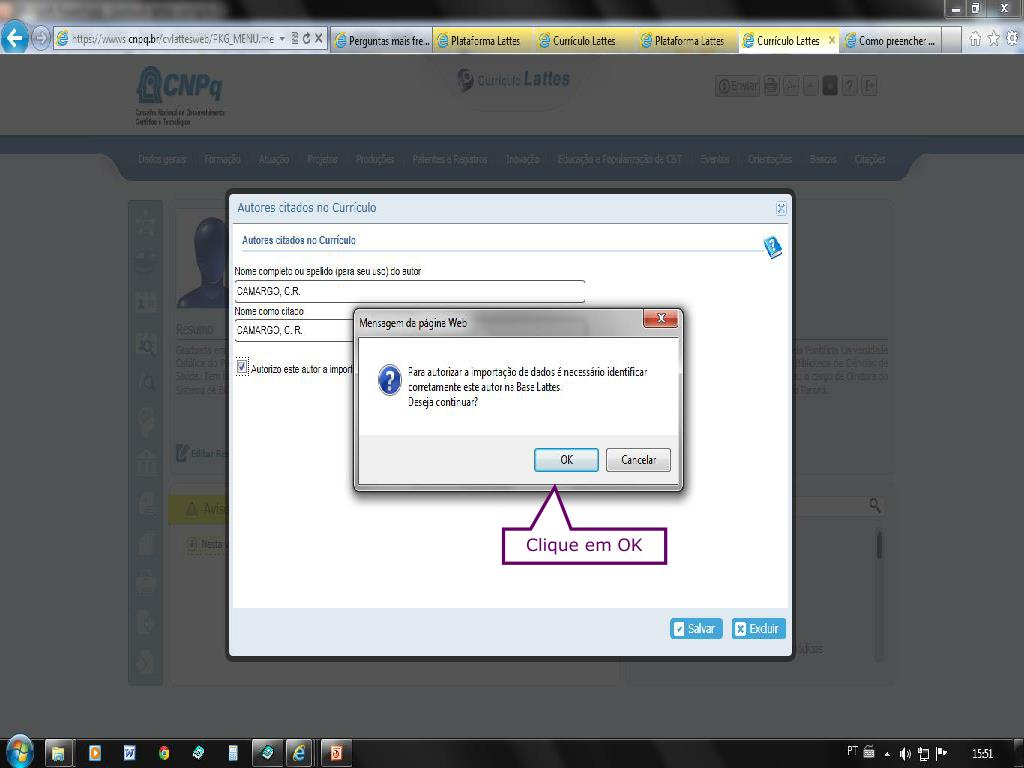Click the question mark help icon in Lattes toolbar
Image resolution: width=1024 pixels, height=768 pixels.
(850, 86)
